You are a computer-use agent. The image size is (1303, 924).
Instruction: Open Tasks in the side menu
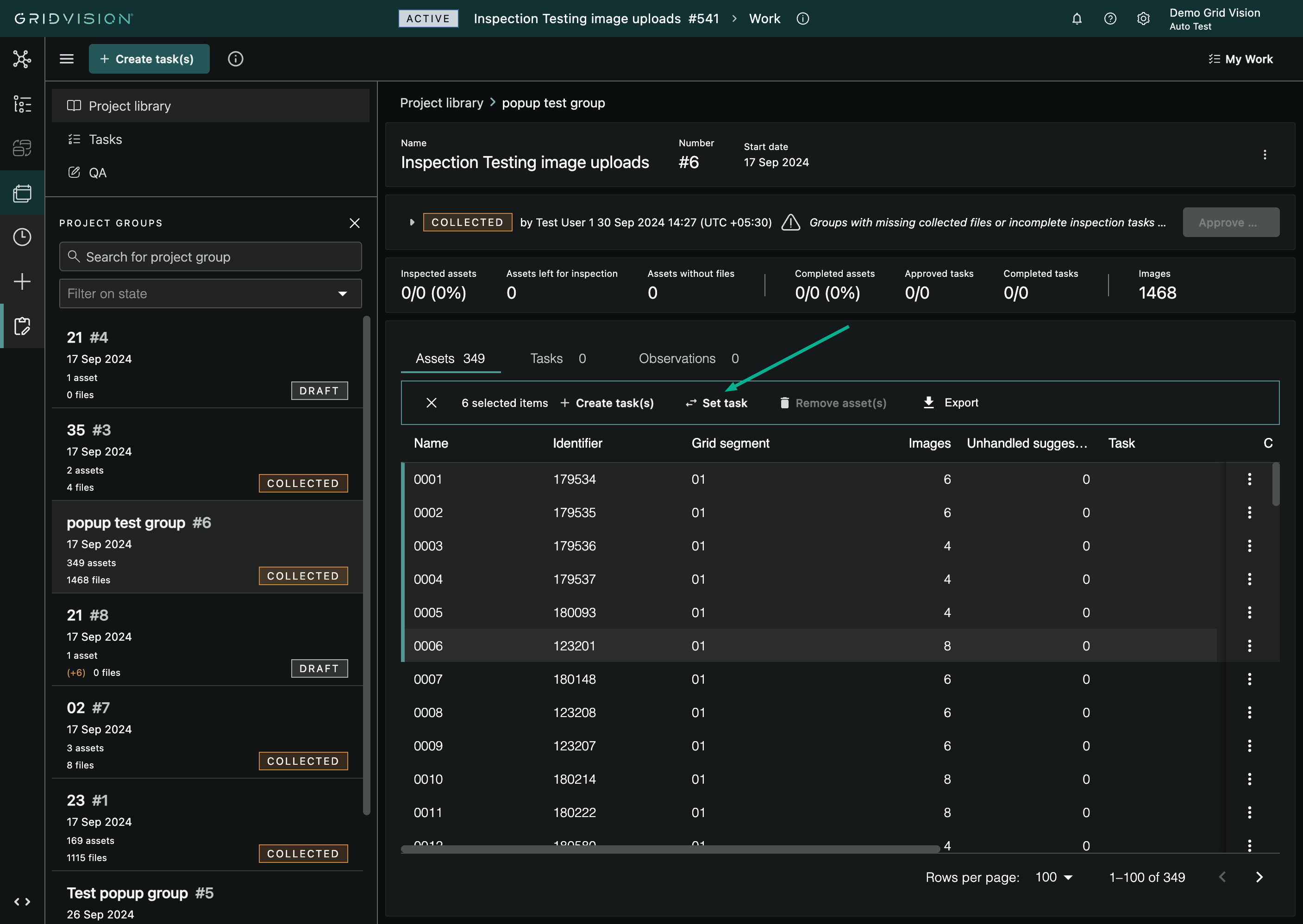(x=211, y=139)
